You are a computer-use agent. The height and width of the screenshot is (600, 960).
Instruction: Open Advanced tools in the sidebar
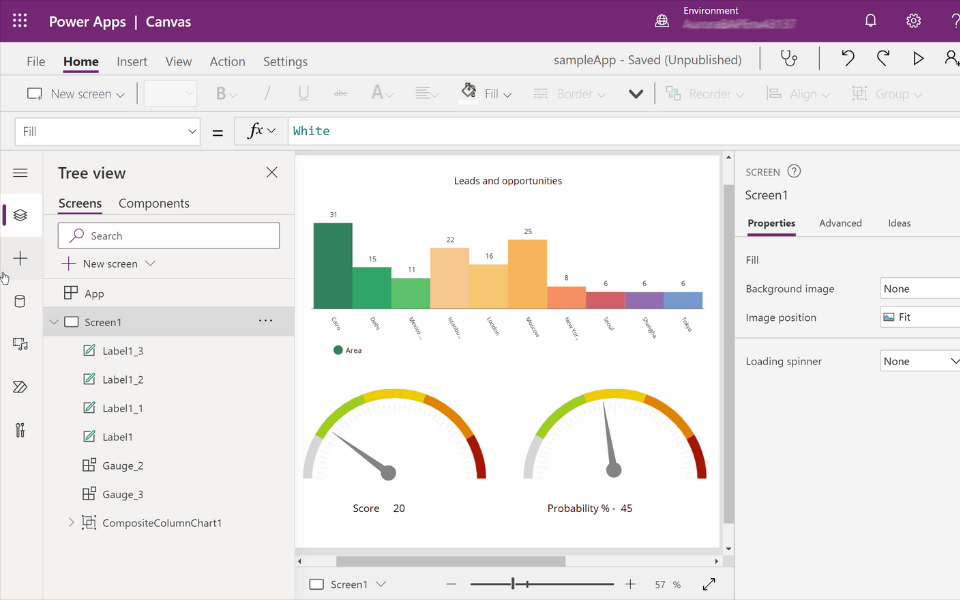tap(20, 430)
